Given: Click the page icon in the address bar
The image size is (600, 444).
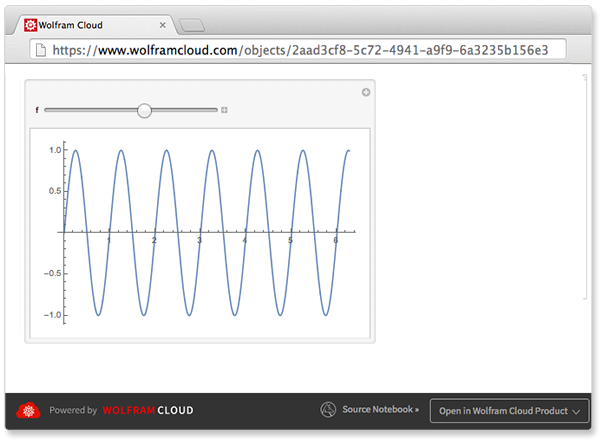Looking at the screenshot, I should pos(38,49).
